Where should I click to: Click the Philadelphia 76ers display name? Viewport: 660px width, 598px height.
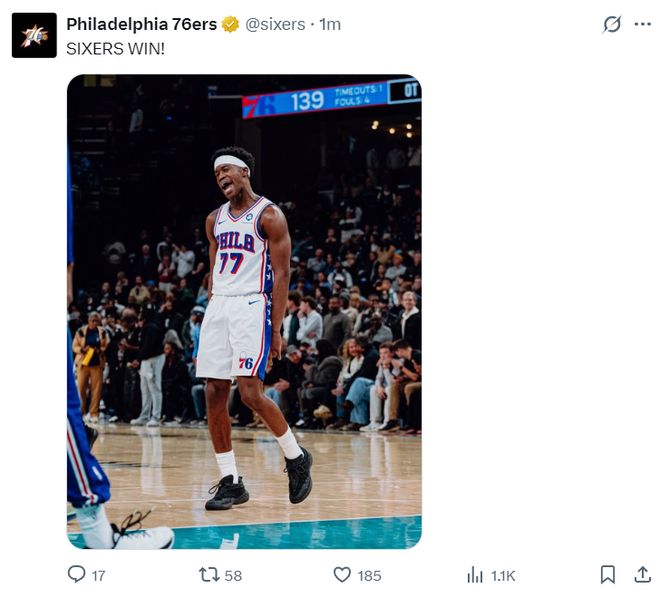(141, 24)
